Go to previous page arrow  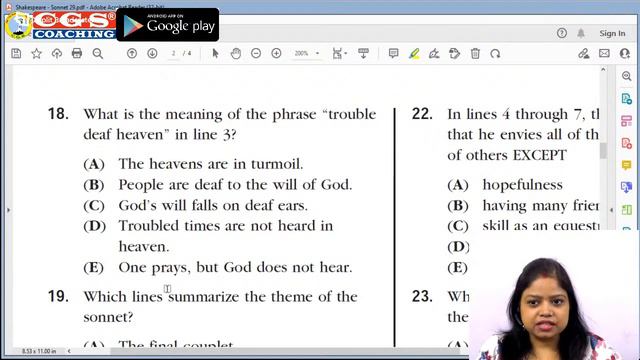click(132, 53)
